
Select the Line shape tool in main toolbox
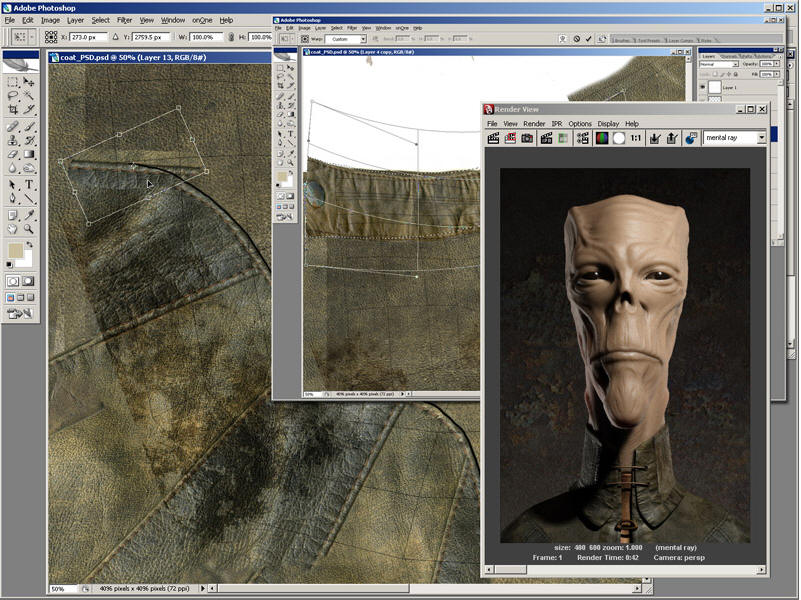(x=29, y=198)
